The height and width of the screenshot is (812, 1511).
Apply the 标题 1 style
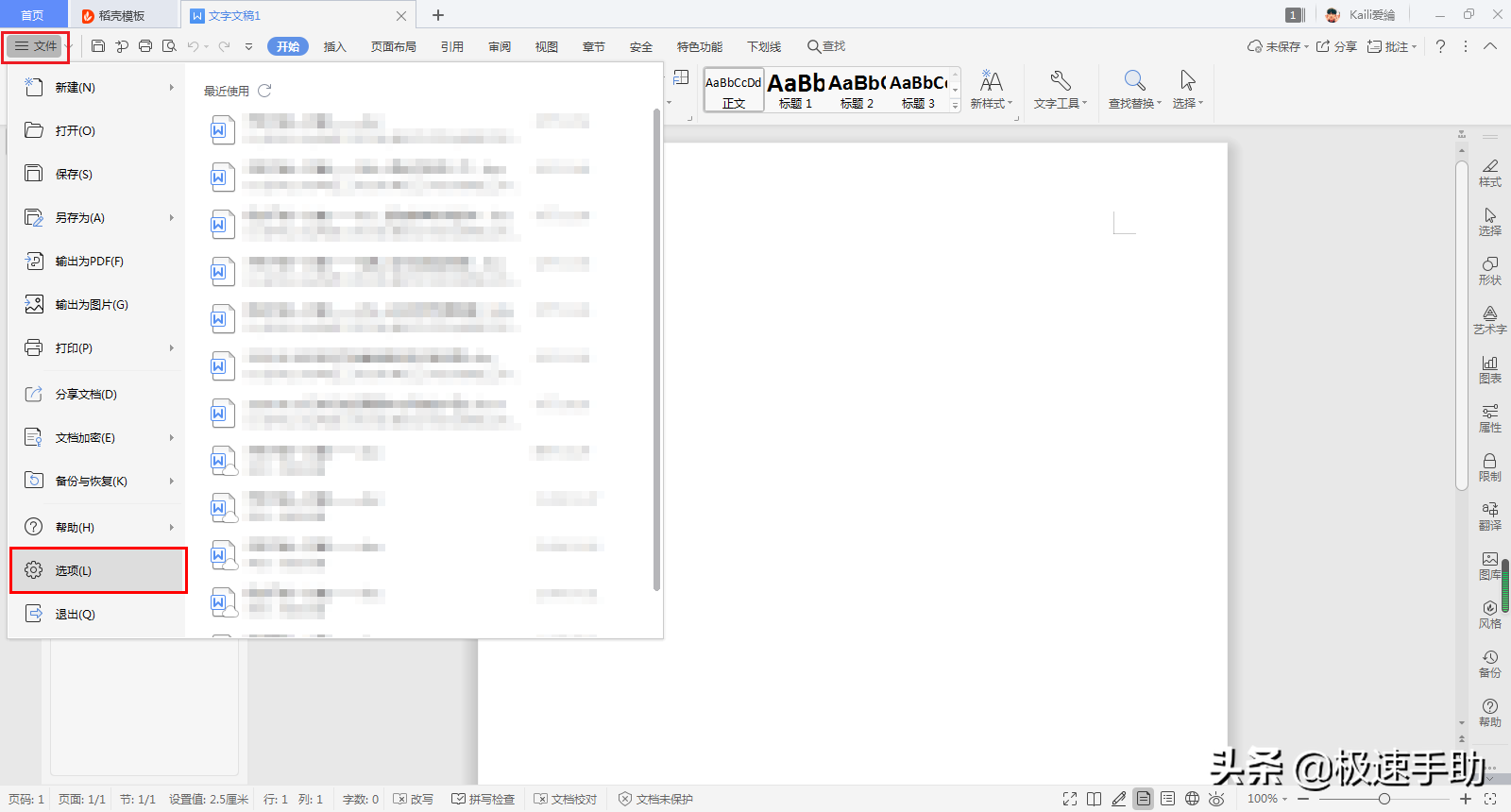point(796,91)
